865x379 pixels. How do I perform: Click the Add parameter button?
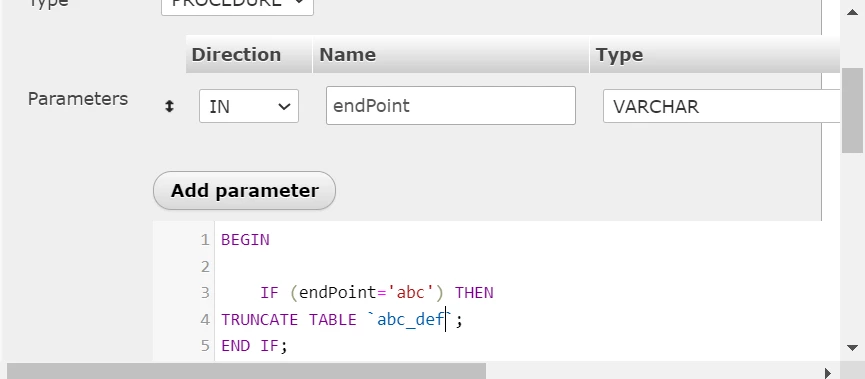pos(244,190)
